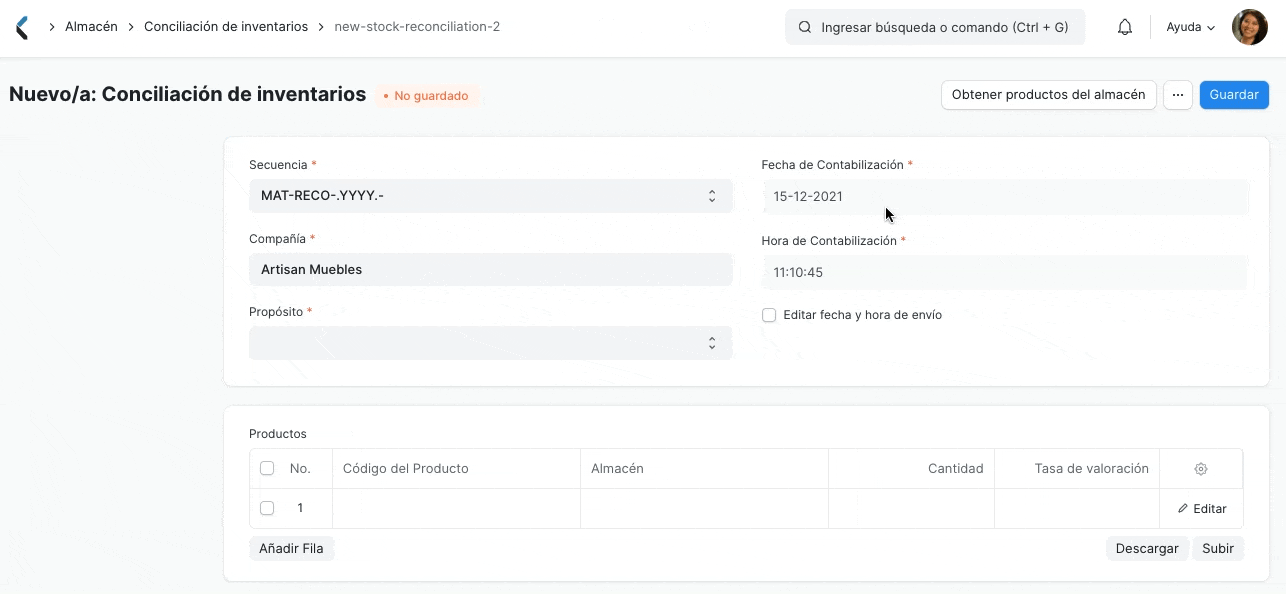Open the Productos column settings gear

tap(1200, 468)
